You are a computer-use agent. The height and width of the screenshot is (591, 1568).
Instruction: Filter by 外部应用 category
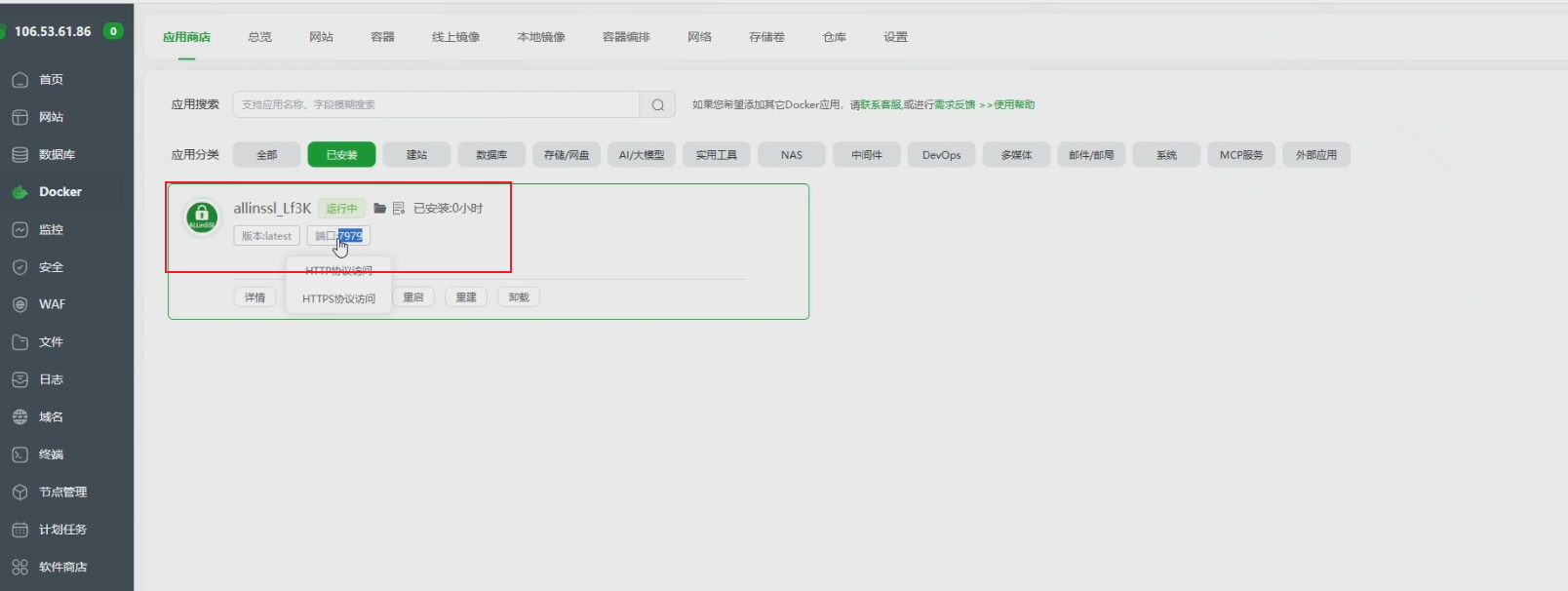[x=1316, y=155]
